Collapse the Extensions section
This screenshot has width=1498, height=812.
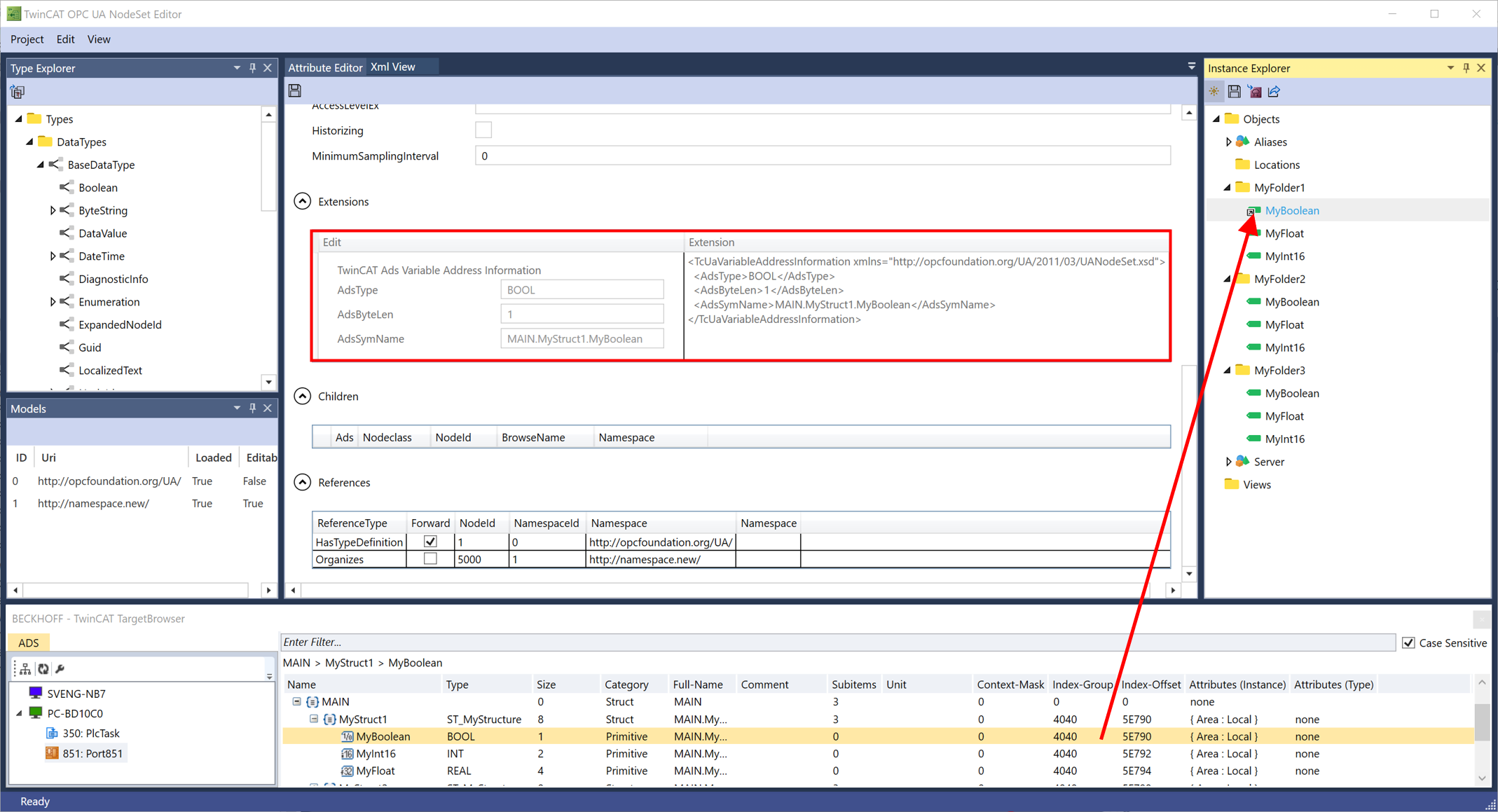303,202
